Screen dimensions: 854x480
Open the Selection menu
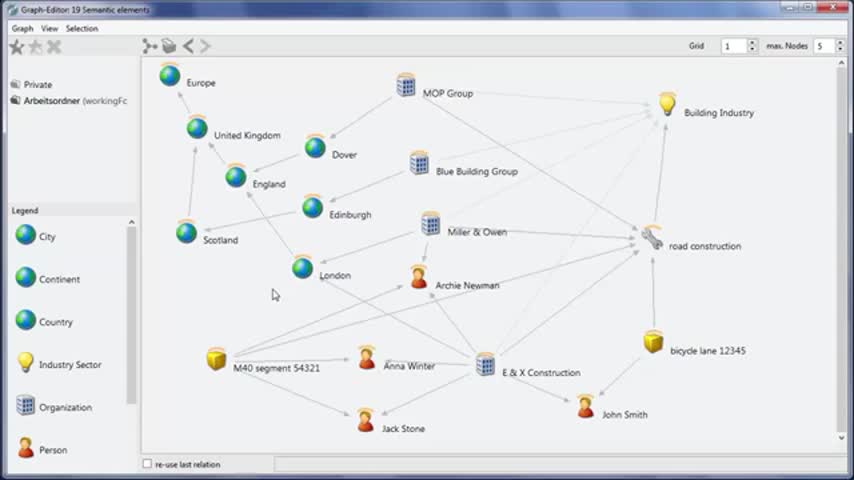tap(82, 28)
